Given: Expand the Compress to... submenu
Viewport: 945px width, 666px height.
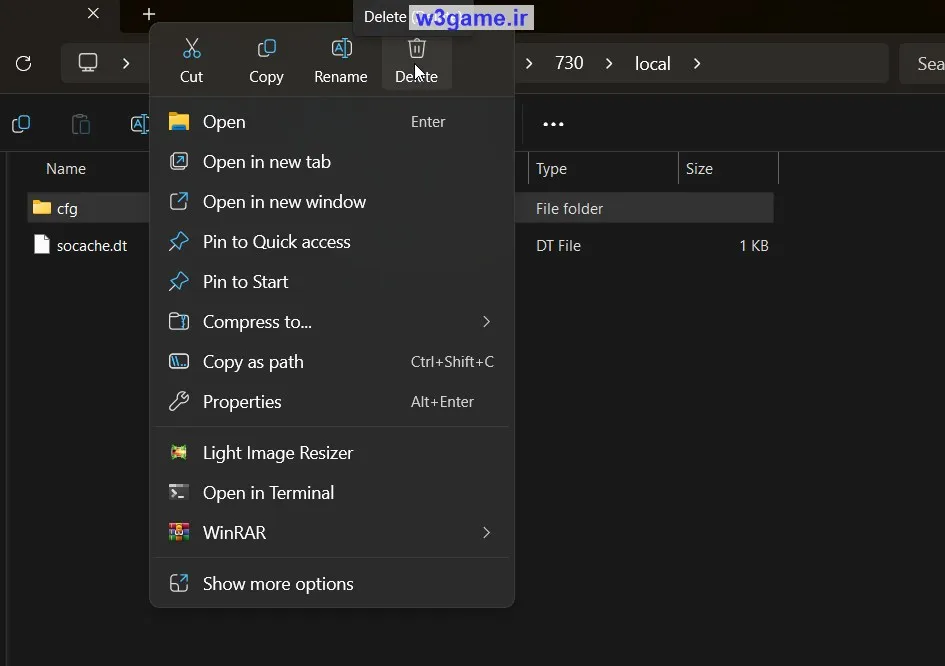Looking at the screenshot, I should (x=331, y=322).
